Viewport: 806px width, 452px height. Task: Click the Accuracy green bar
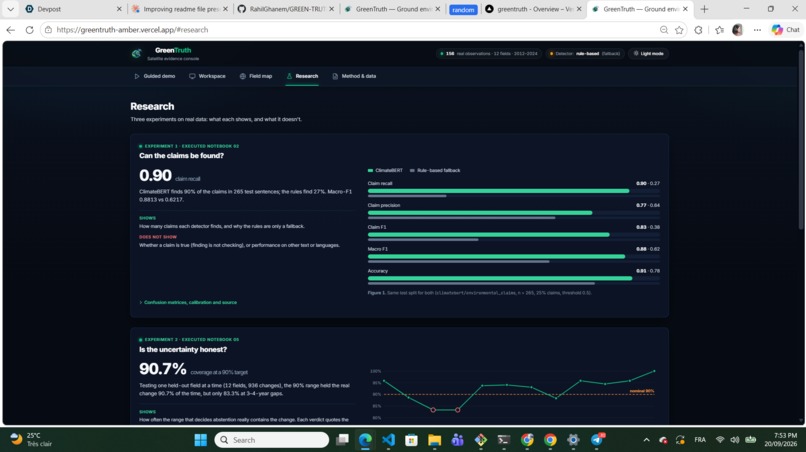pyautogui.click(x=500, y=278)
